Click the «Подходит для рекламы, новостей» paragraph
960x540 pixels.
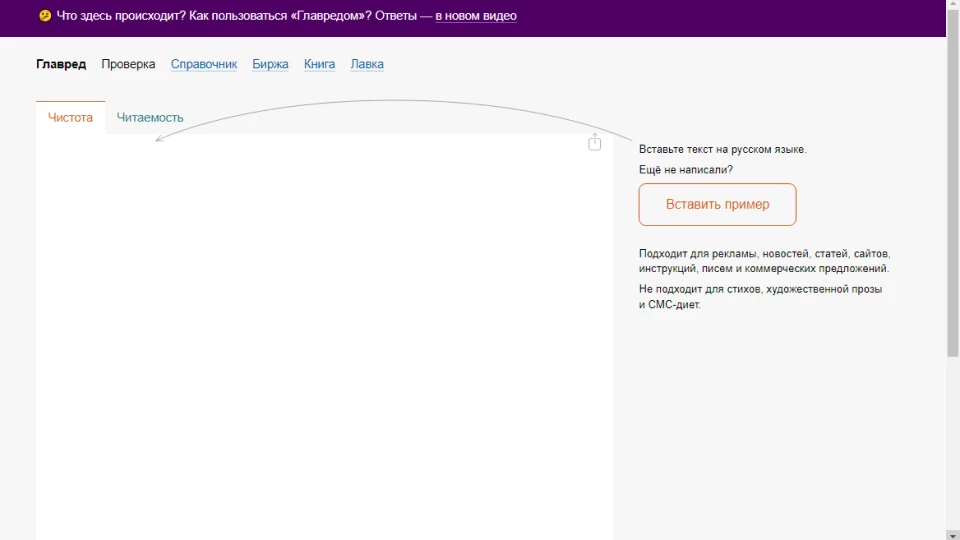[764, 261]
